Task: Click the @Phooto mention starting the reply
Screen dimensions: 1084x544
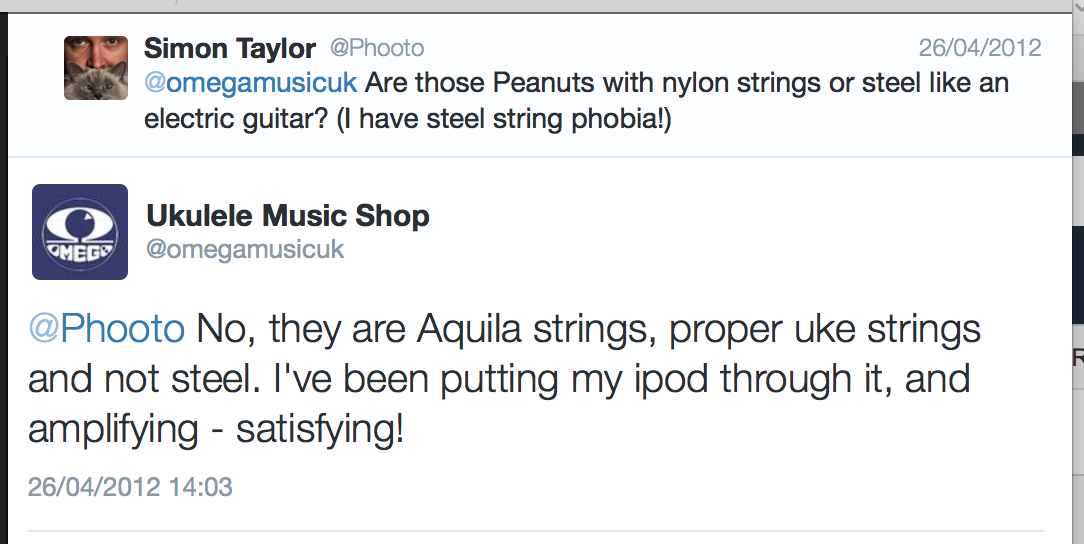Action: click(106, 328)
